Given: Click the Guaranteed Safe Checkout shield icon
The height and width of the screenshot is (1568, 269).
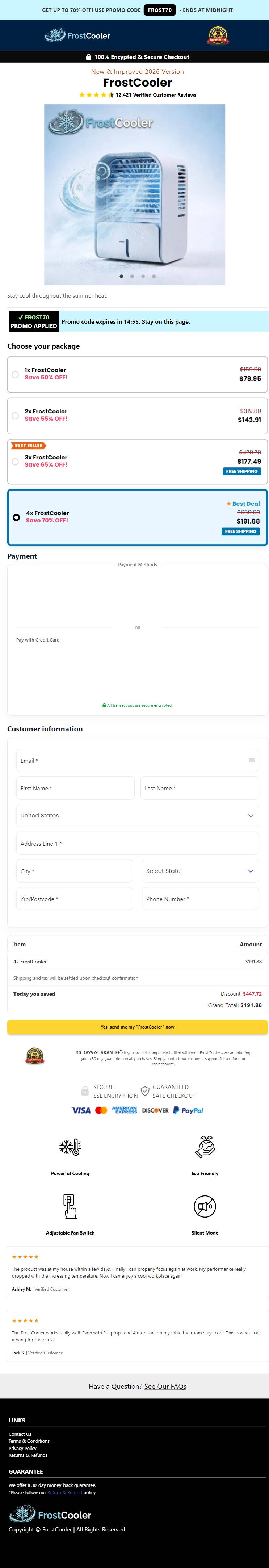Looking at the screenshot, I should point(145,1092).
